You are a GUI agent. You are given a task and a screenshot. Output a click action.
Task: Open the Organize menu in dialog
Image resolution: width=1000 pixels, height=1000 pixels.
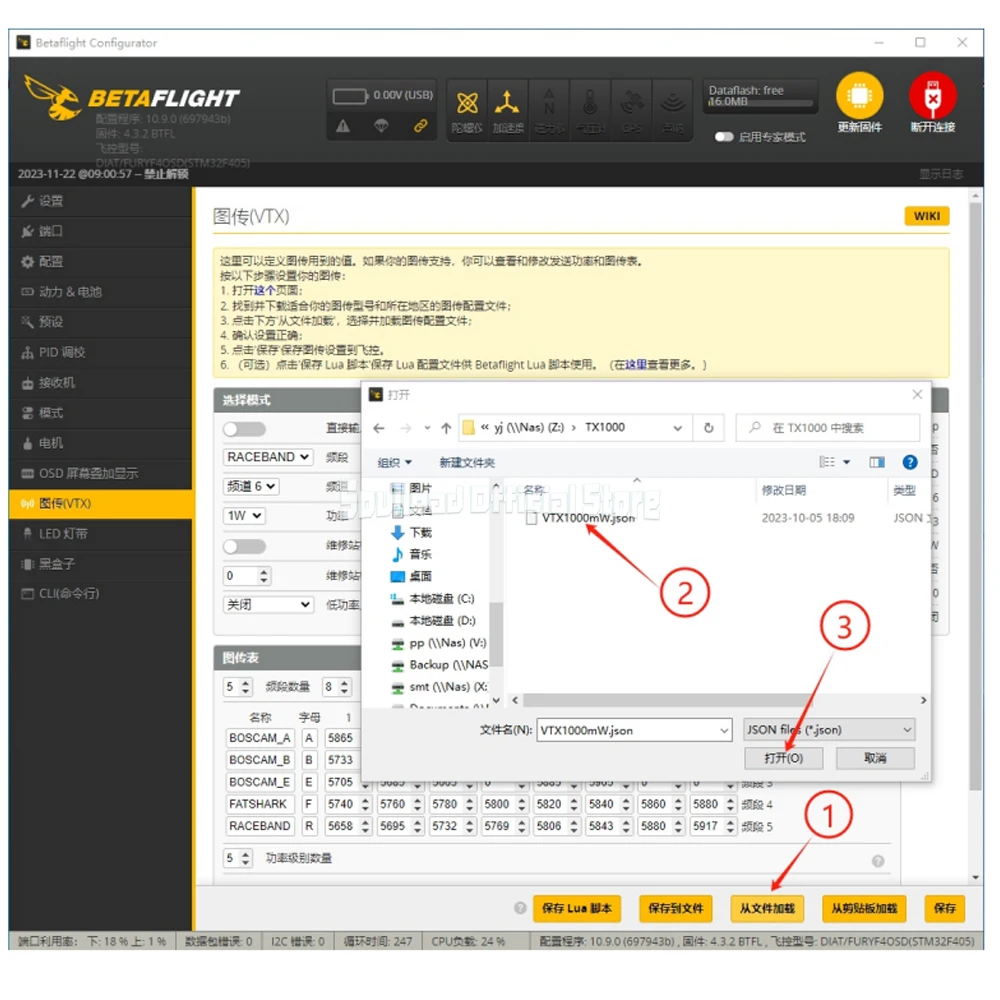coord(394,462)
